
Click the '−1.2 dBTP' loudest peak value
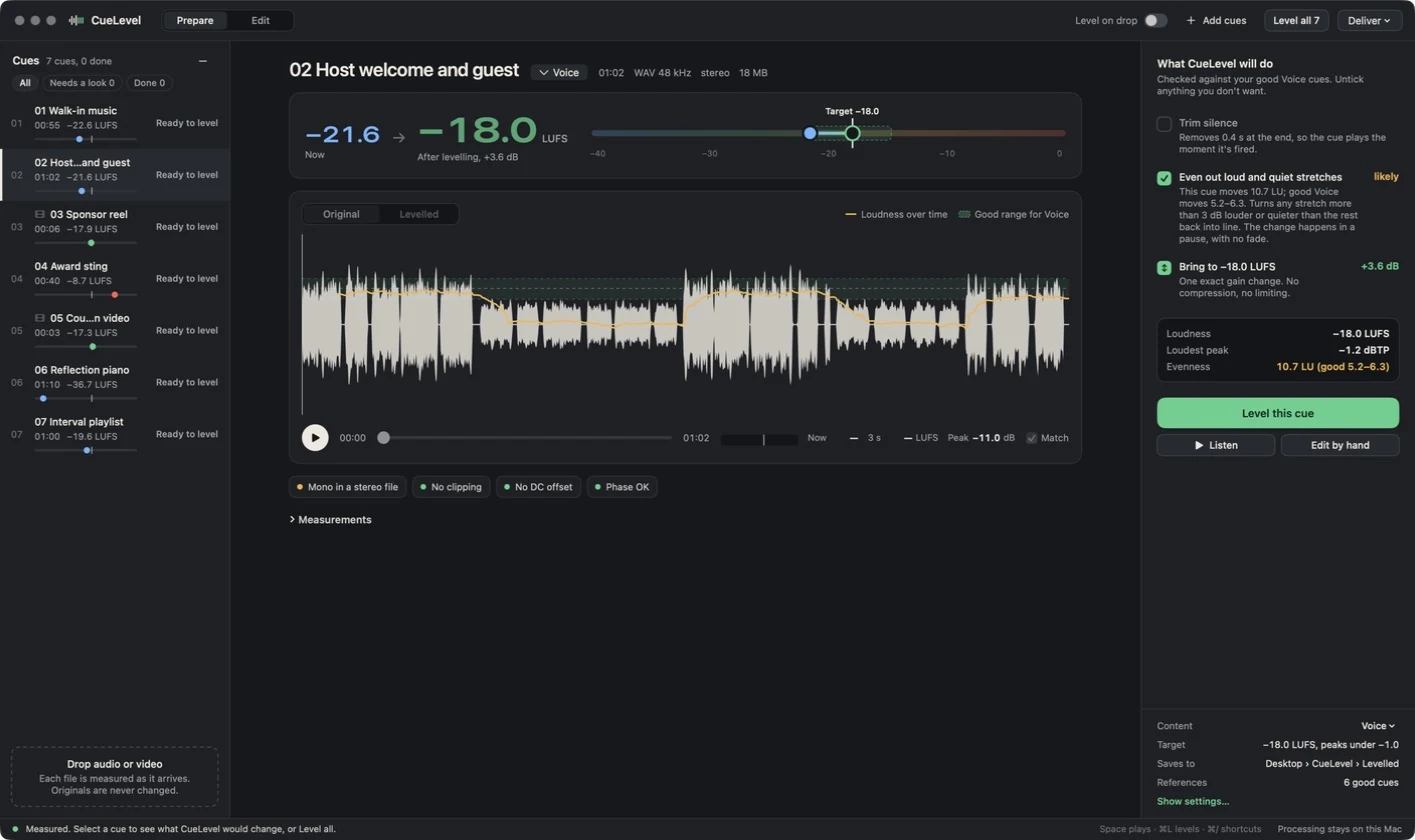tap(1364, 350)
